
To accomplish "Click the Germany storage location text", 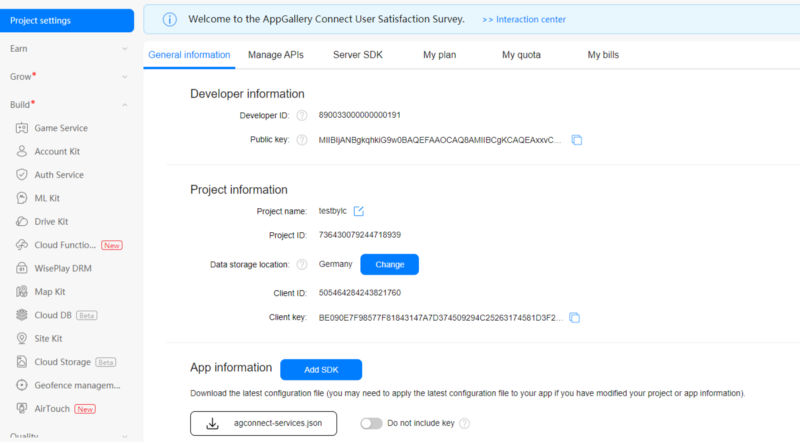I will coord(335,264).
